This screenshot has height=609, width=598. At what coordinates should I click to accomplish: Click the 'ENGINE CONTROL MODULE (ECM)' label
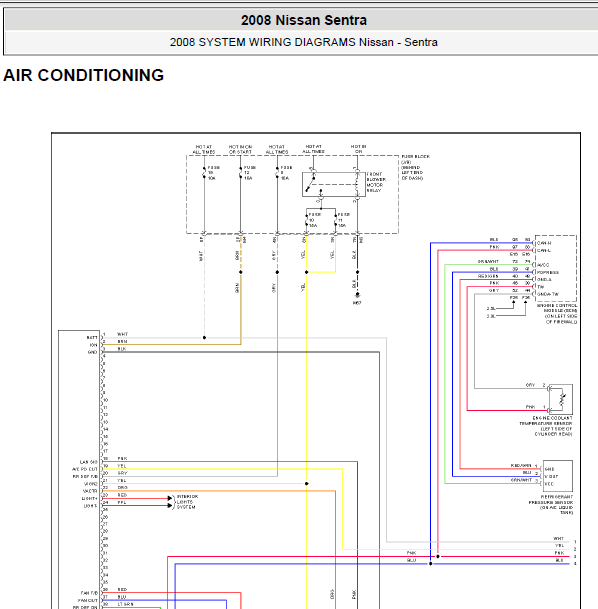click(557, 308)
